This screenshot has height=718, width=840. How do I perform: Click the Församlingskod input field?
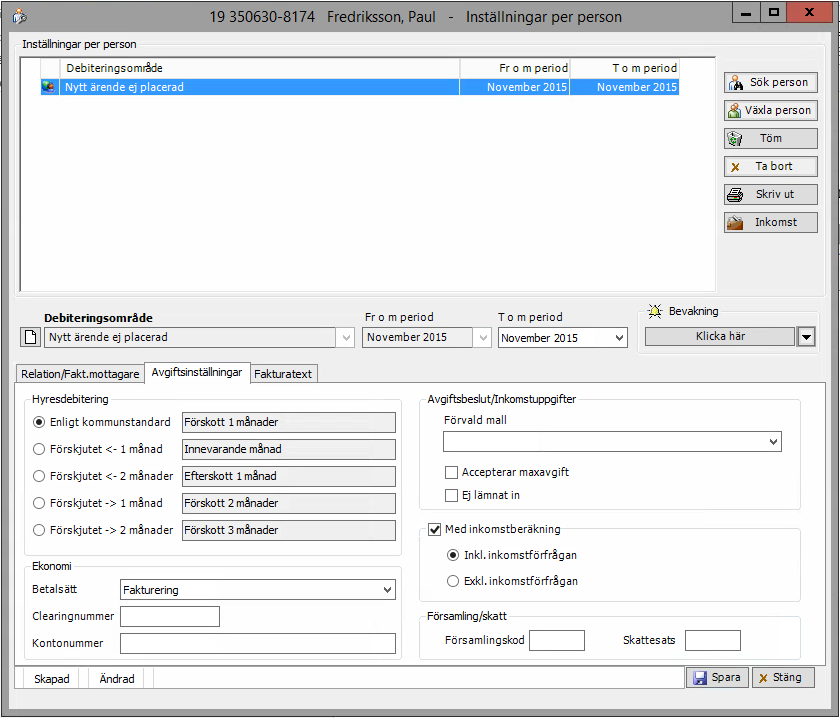click(x=557, y=640)
